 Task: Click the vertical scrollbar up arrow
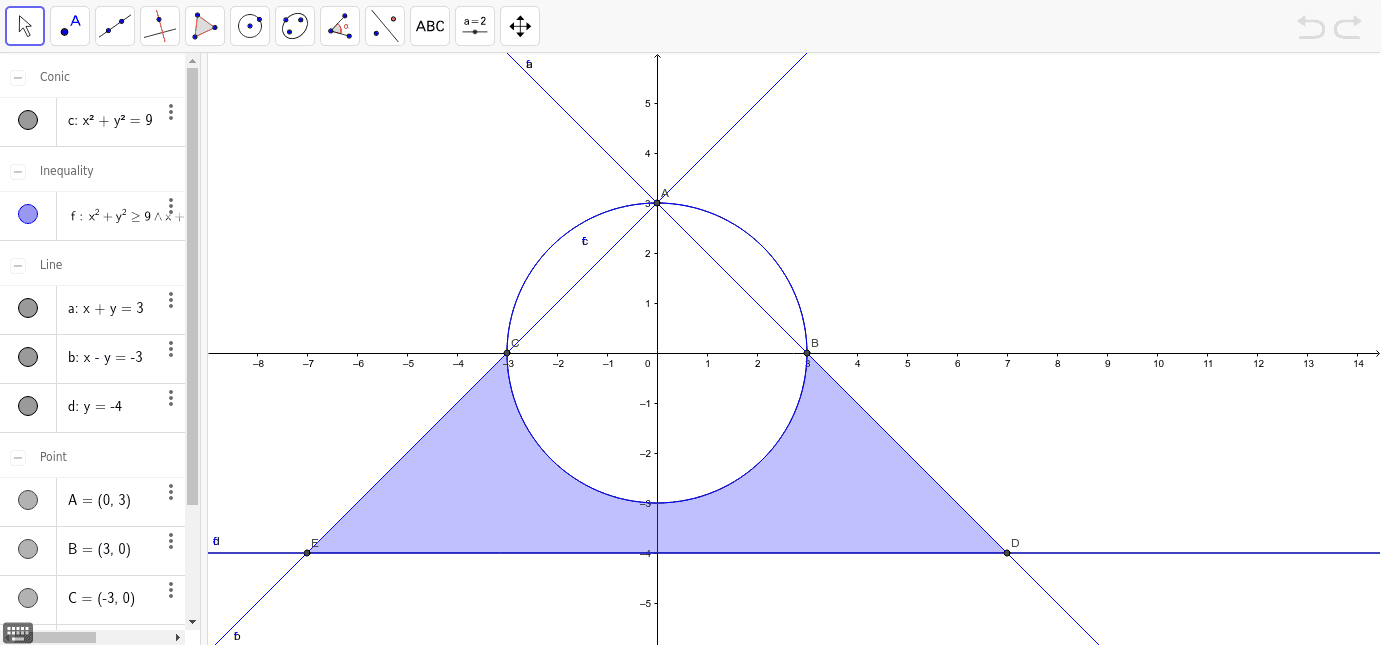pos(192,60)
